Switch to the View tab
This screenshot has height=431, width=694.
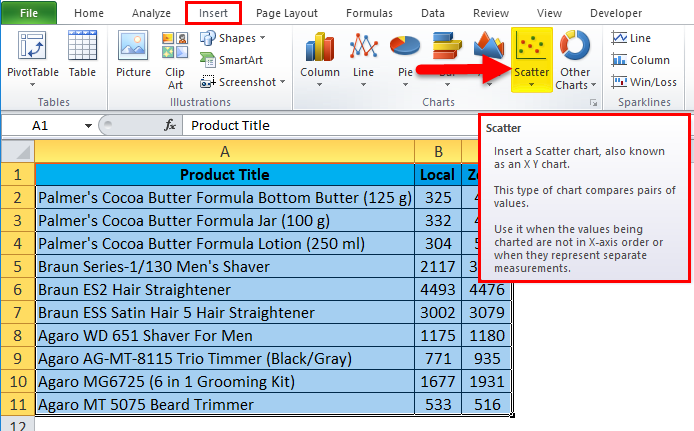coord(549,13)
